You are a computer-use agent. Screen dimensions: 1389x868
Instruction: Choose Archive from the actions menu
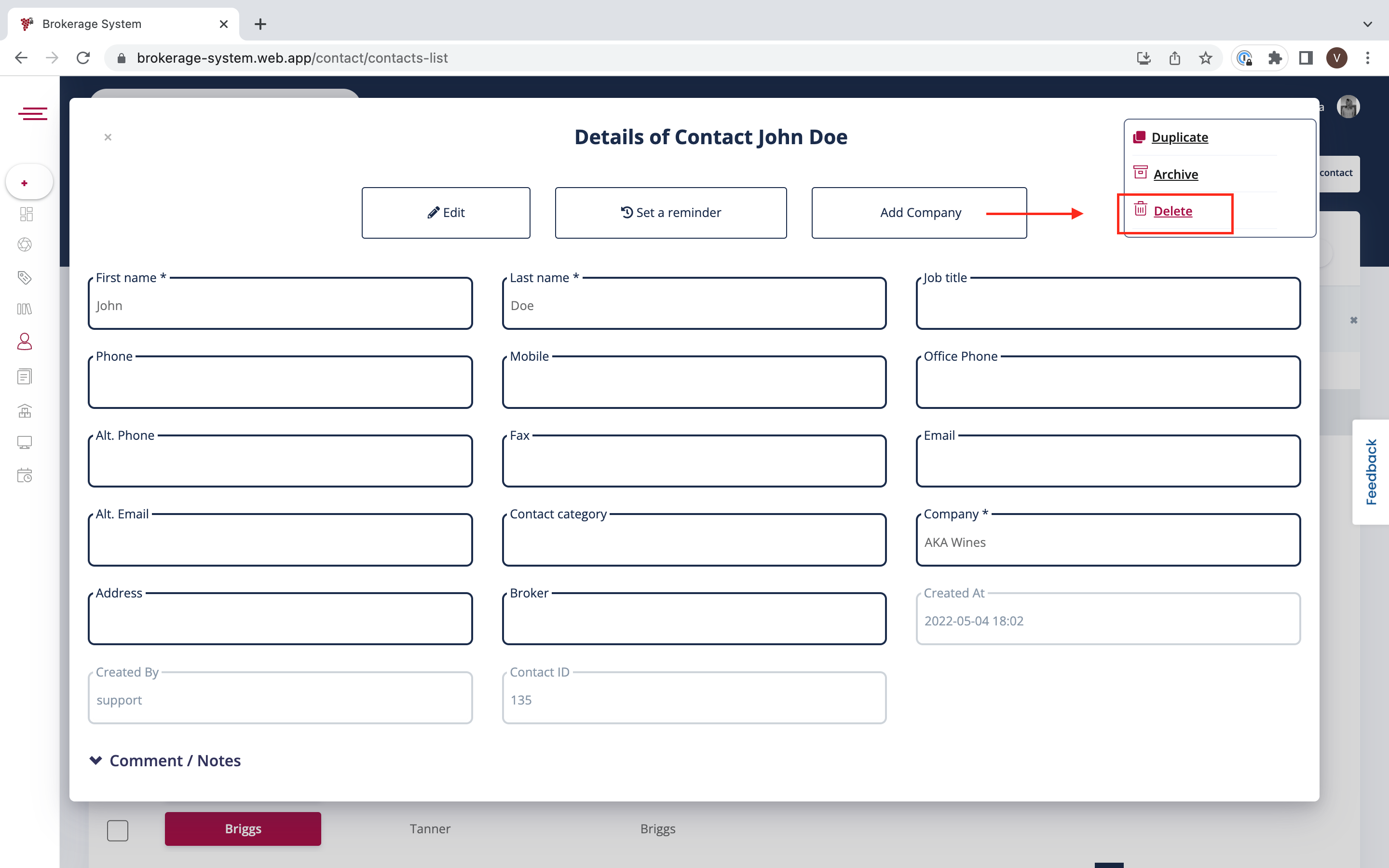coord(1175,175)
